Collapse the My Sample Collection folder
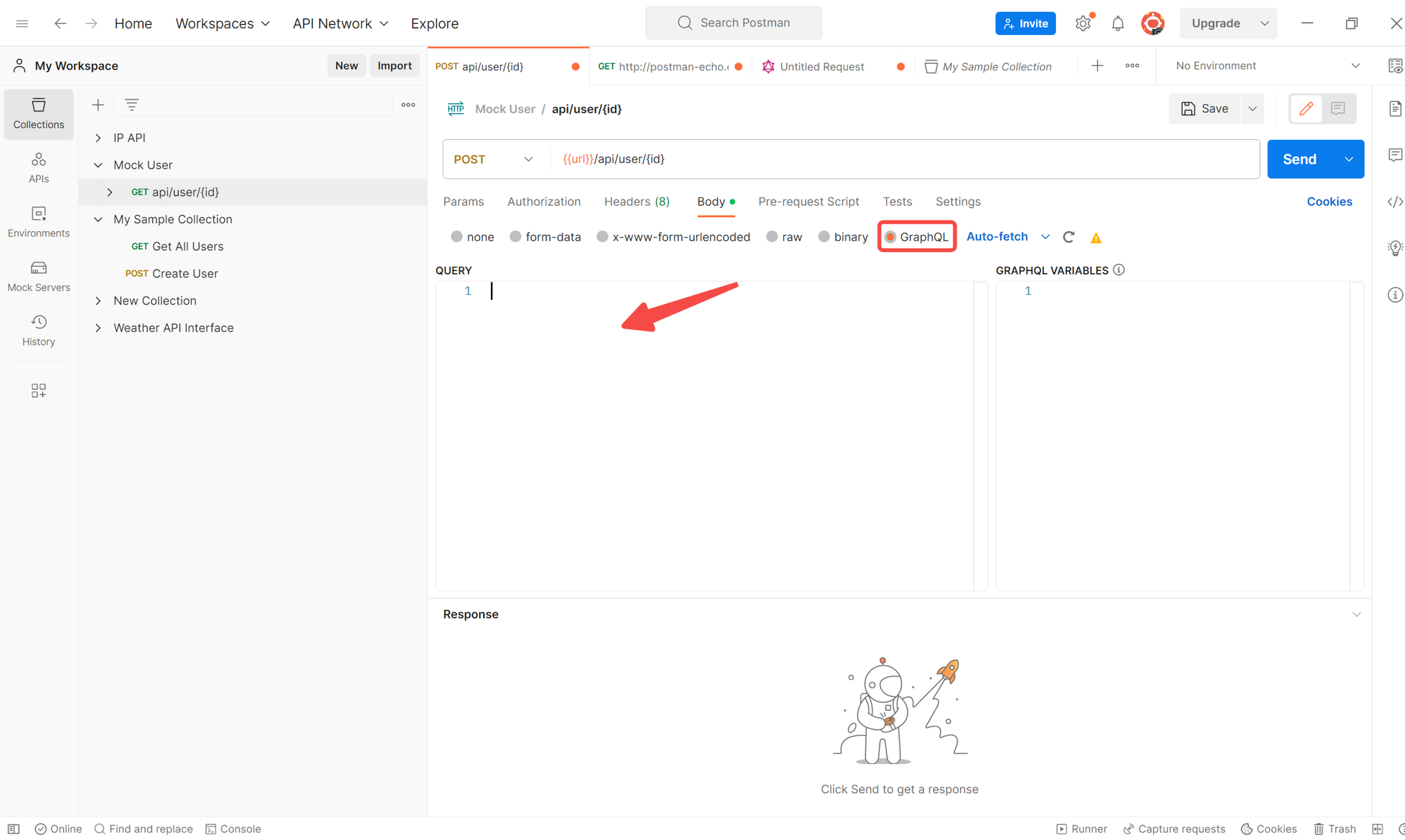1405x840 pixels. pos(98,220)
